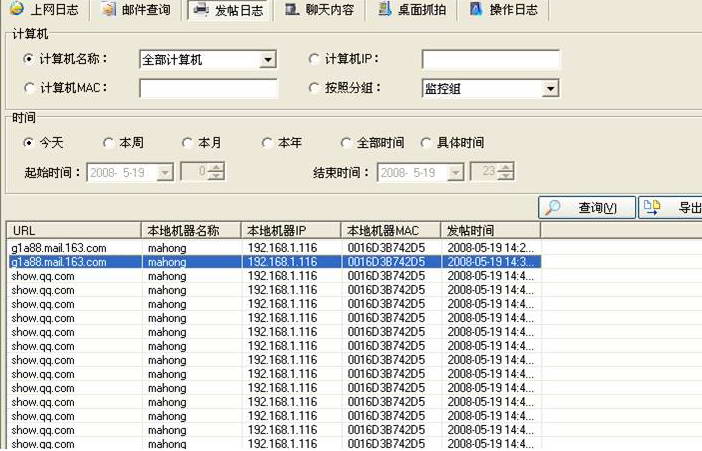Click the computer icon on 桌面抓拍 tab

click(384, 8)
